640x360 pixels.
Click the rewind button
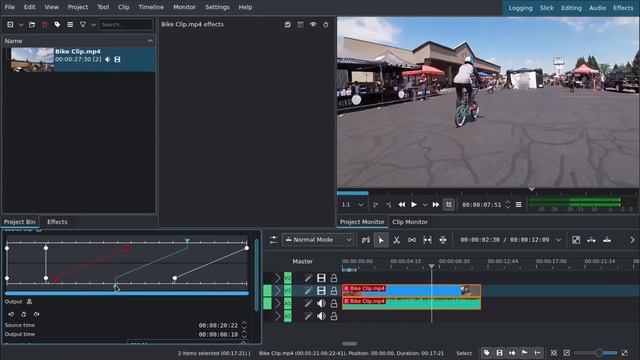402,204
